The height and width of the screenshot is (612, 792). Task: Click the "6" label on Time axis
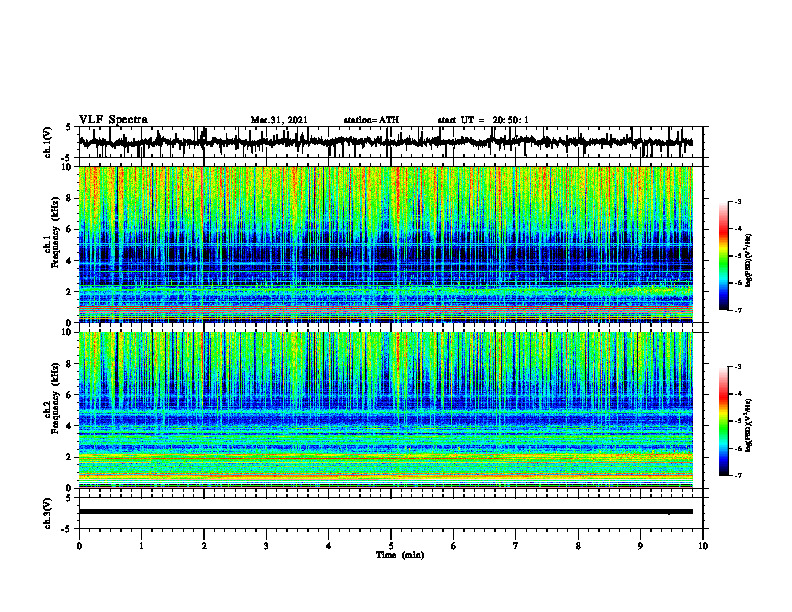click(454, 546)
